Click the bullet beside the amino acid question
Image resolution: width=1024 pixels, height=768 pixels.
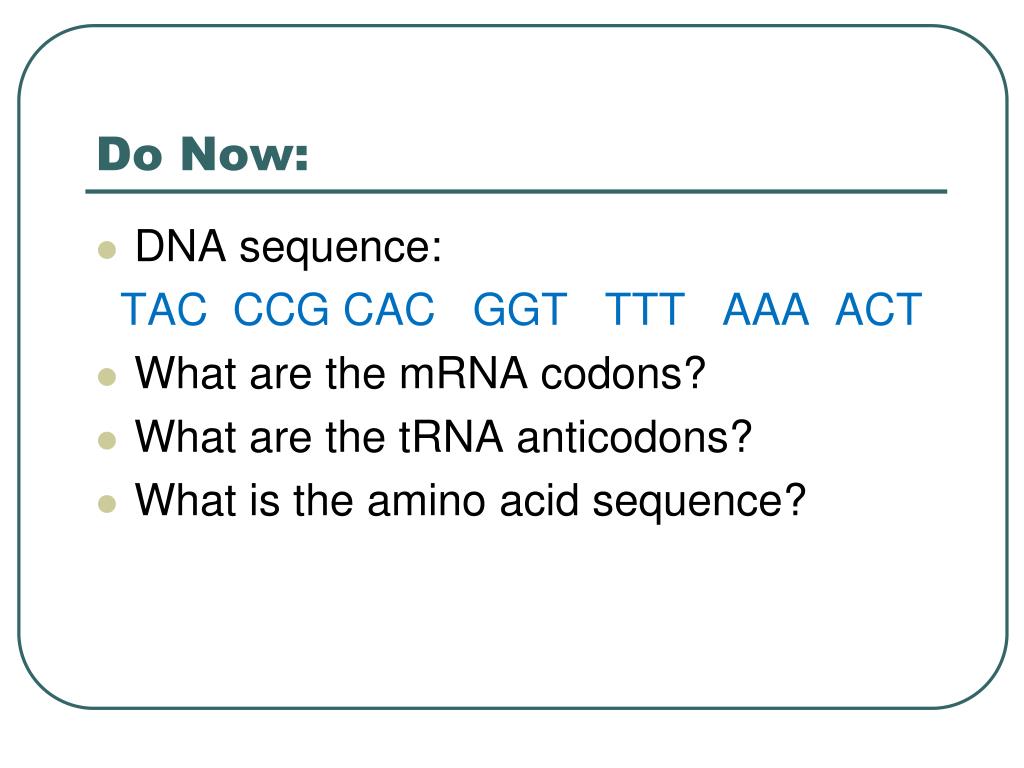(107, 504)
